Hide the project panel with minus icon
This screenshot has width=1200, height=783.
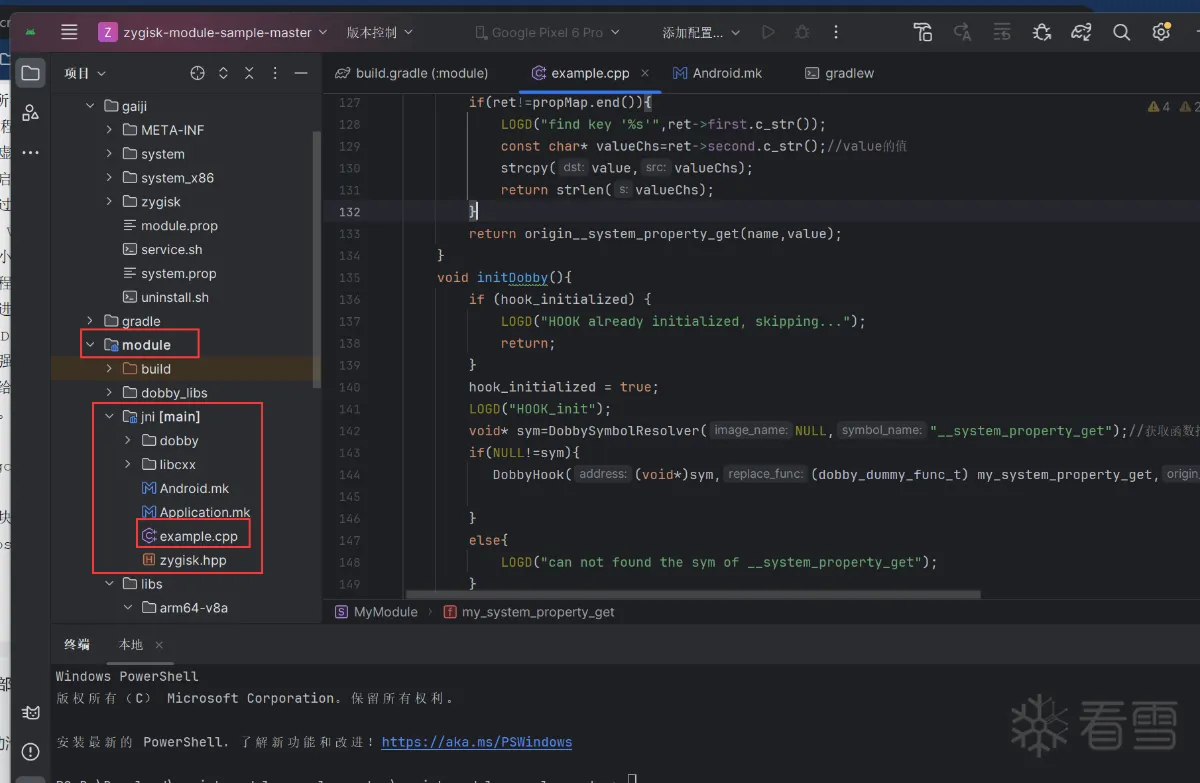(300, 73)
